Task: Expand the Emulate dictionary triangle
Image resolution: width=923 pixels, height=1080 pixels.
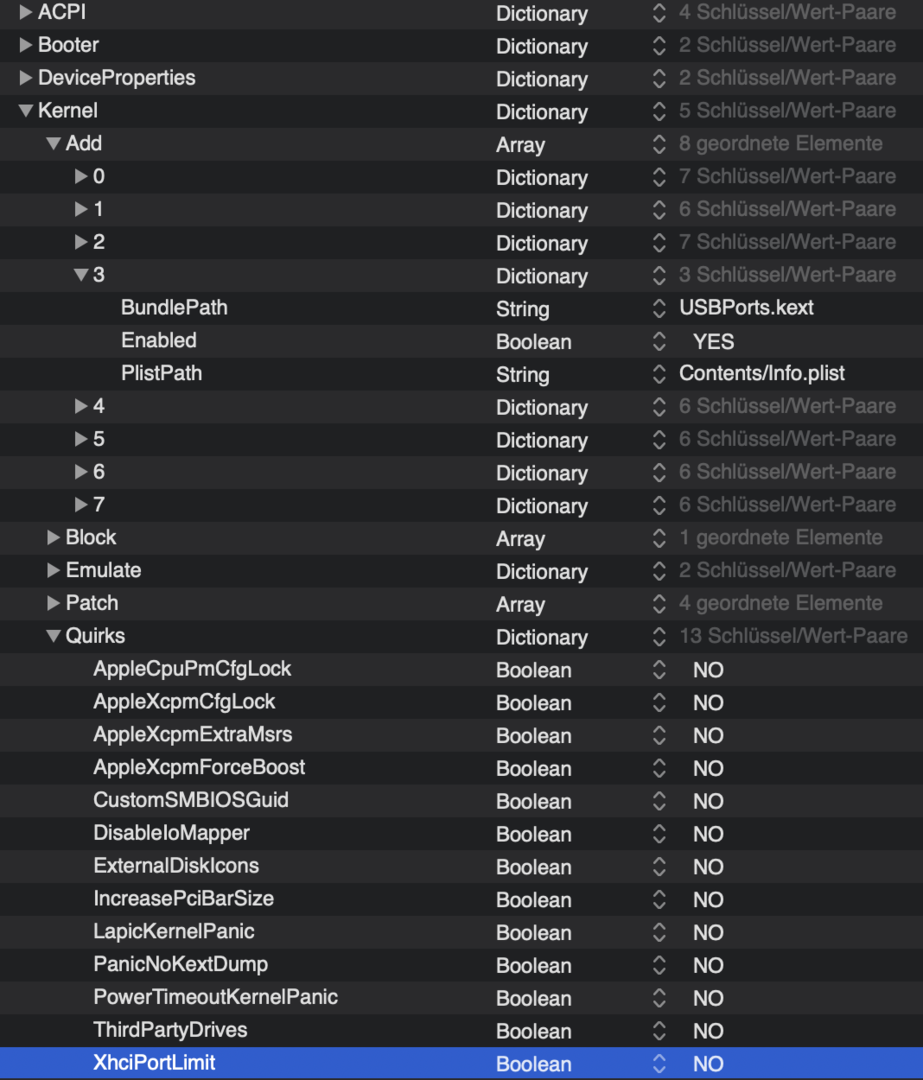Action: click(x=54, y=571)
